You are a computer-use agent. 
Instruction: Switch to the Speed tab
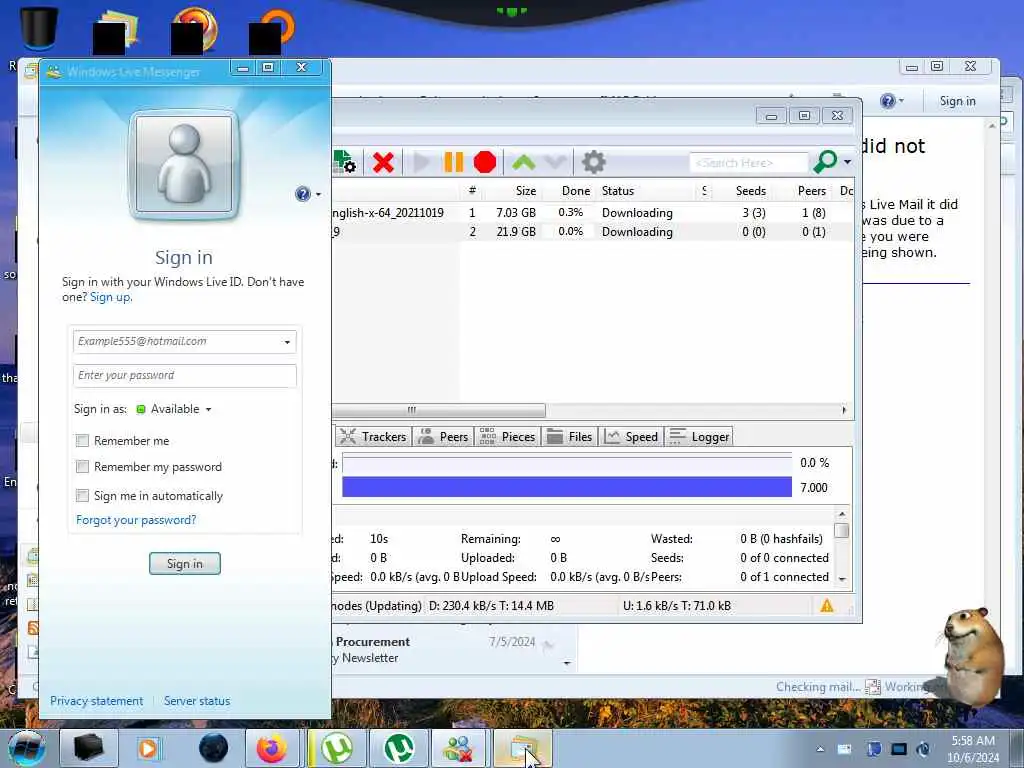(631, 437)
